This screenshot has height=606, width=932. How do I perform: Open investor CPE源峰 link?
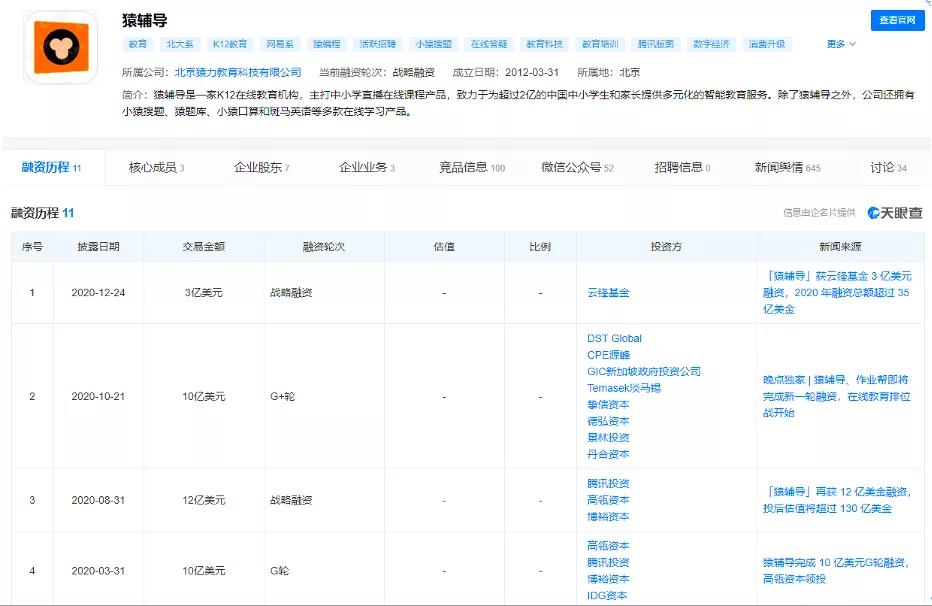pos(608,355)
